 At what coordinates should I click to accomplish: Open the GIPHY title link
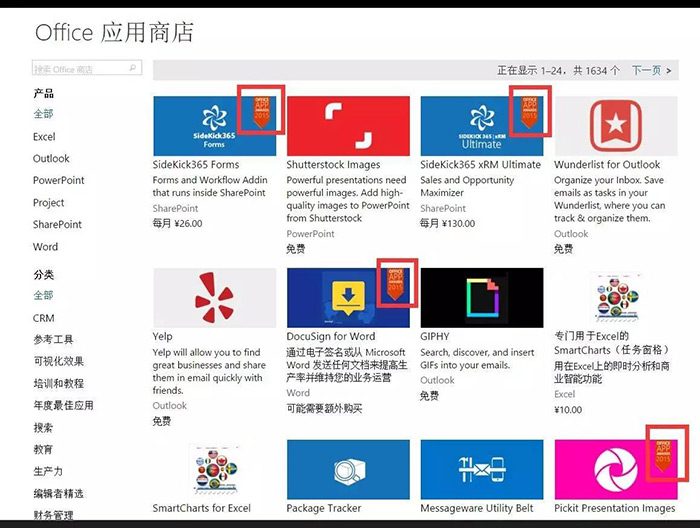pyautogui.click(x=434, y=337)
